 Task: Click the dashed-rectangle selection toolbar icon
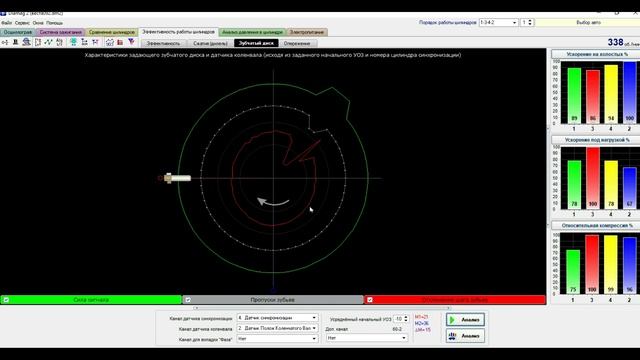[38, 42]
